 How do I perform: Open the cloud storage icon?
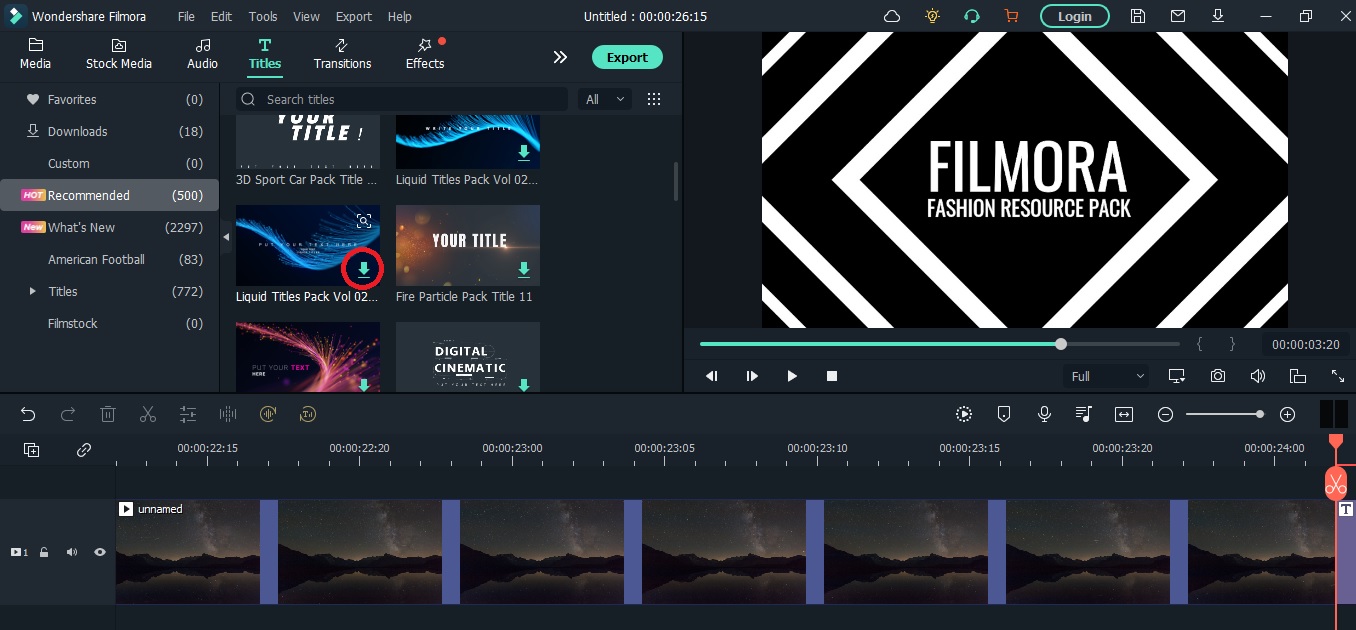pyautogui.click(x=892, y=16)
